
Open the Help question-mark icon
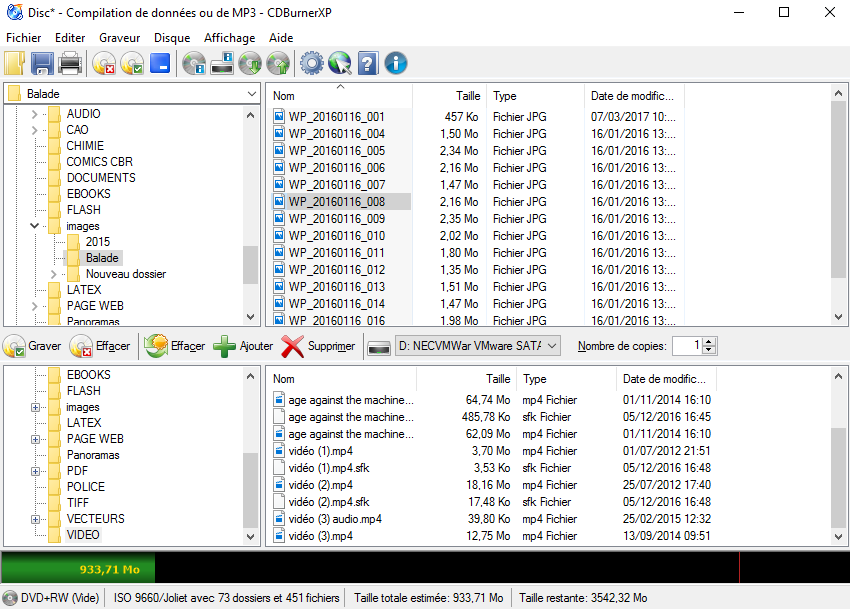pos(366,63)
